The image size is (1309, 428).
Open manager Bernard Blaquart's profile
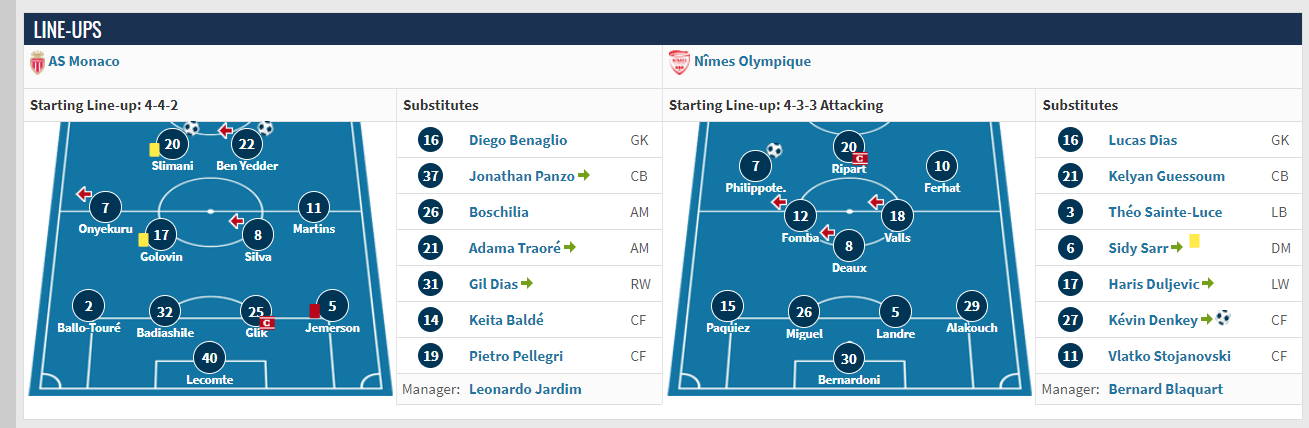tap(1166, 389)
